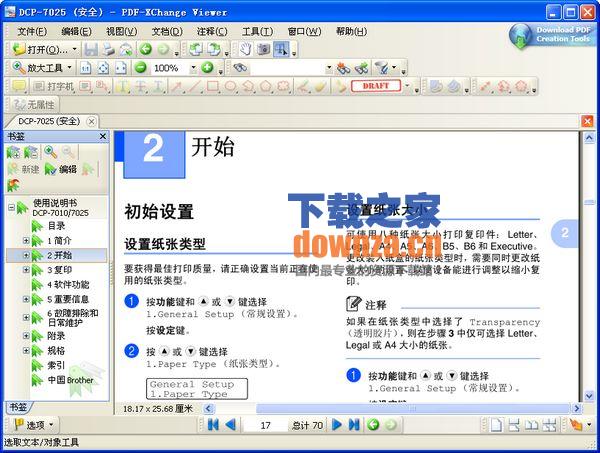Image resolution: width=600 pixels, height=453 pixels.
Task: Select the cloud annotation tool
Action: (x=284, y=86)
